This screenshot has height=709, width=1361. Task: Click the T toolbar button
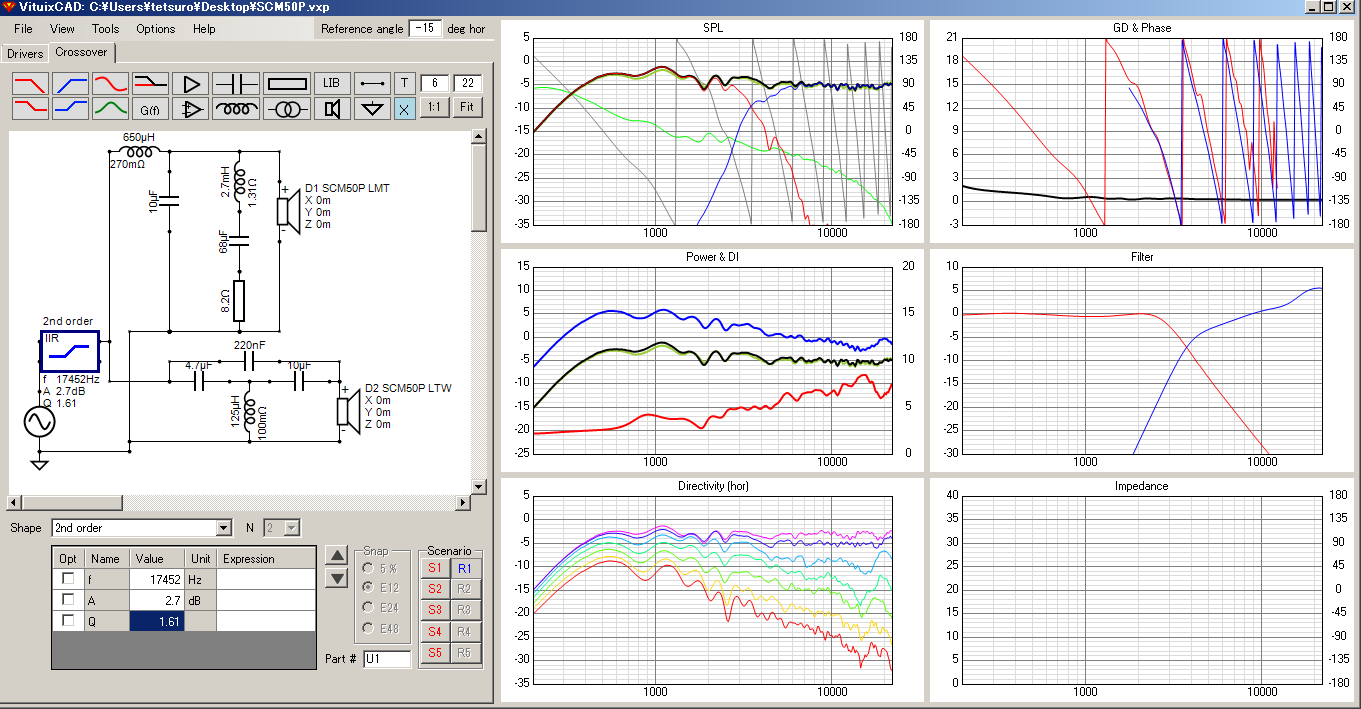click(x=405, y=83)
